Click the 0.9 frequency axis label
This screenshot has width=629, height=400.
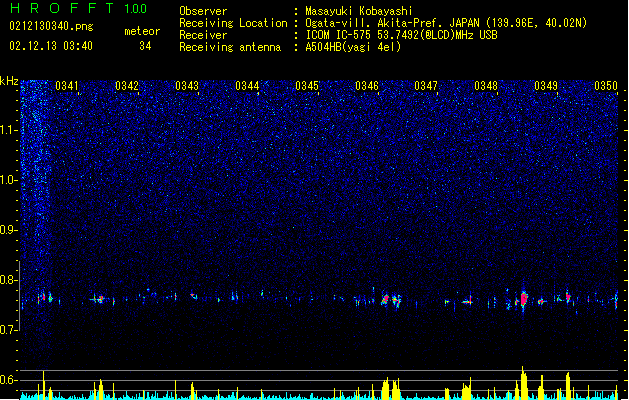pyautogui.click(x=7, y=230)
